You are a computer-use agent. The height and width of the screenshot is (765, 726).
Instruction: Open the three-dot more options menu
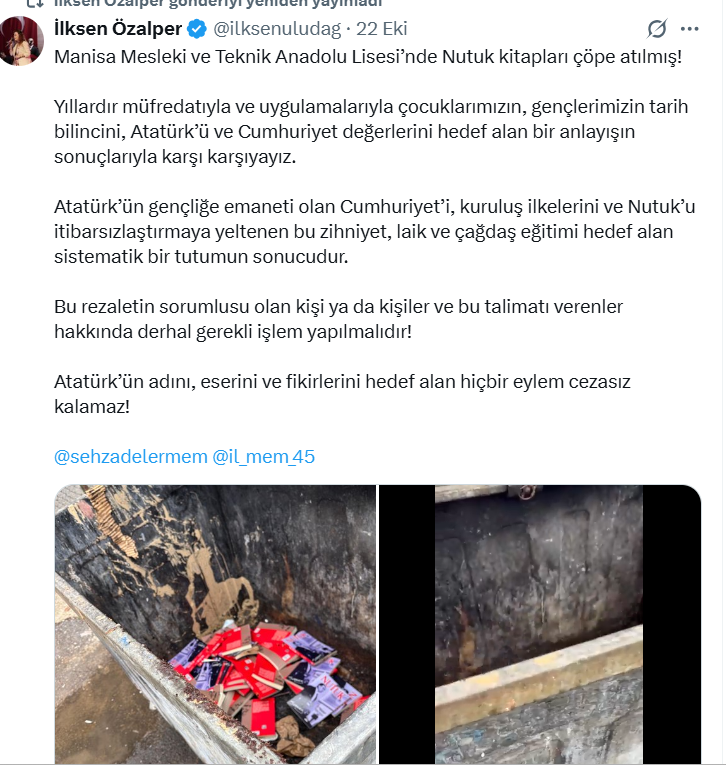tap(689, 29)
